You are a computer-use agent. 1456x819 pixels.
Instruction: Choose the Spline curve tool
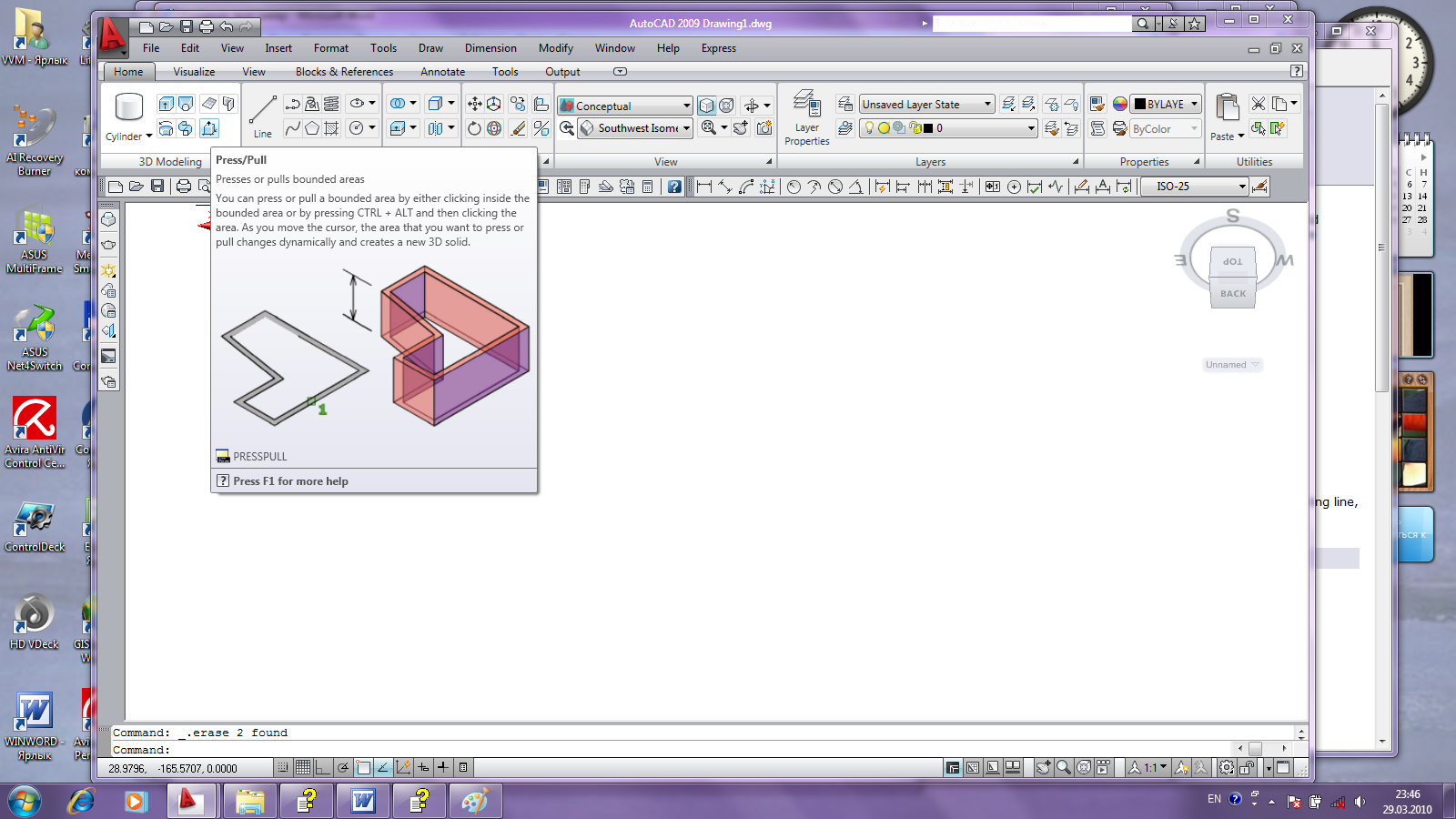(x=292, y=128)
